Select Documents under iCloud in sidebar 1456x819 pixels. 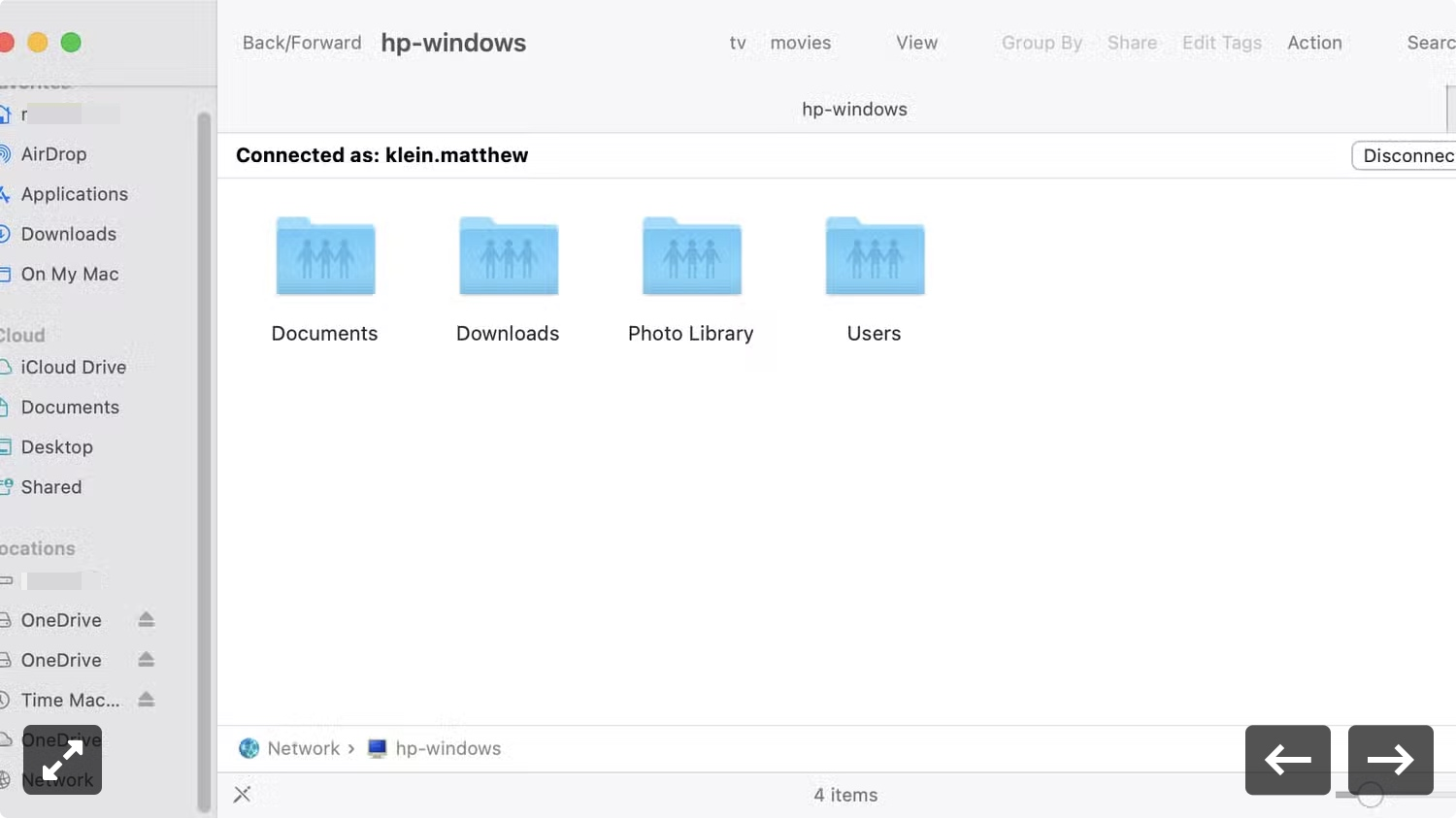click(x=70, y=407)
